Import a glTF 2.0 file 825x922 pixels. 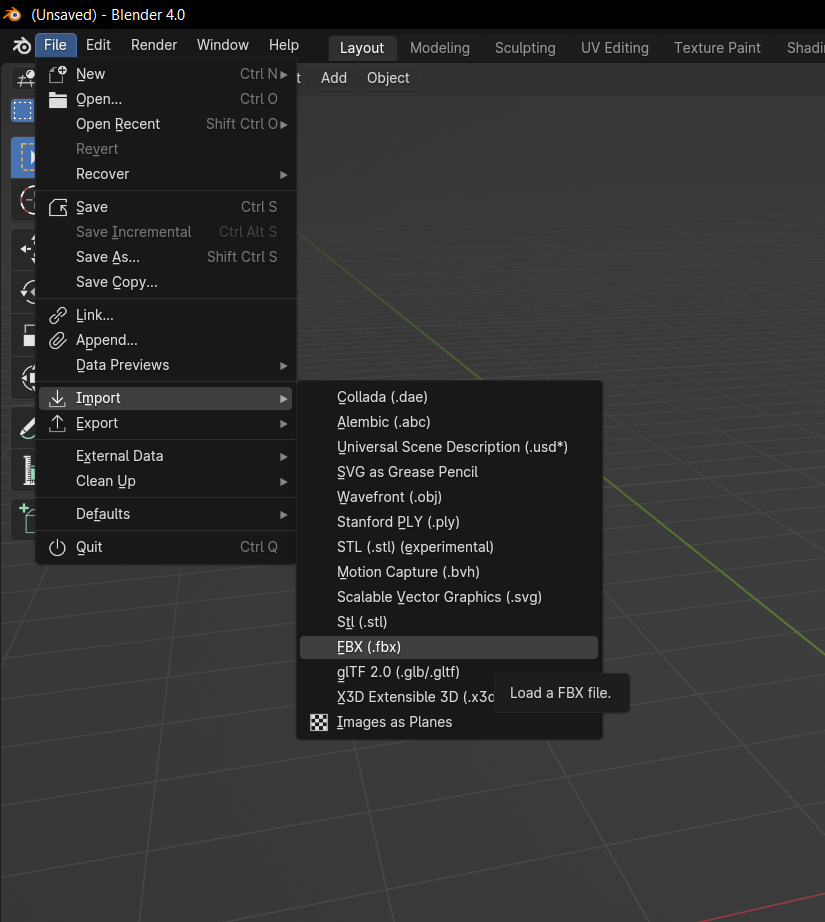tap(398, 672)
